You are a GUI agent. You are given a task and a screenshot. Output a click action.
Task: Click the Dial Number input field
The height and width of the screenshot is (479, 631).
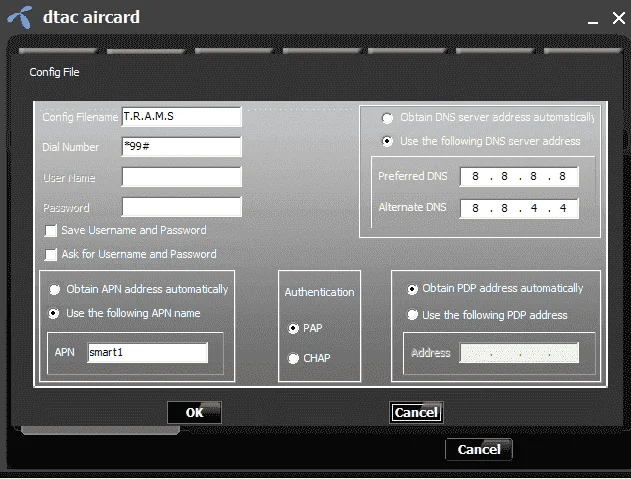181,147
